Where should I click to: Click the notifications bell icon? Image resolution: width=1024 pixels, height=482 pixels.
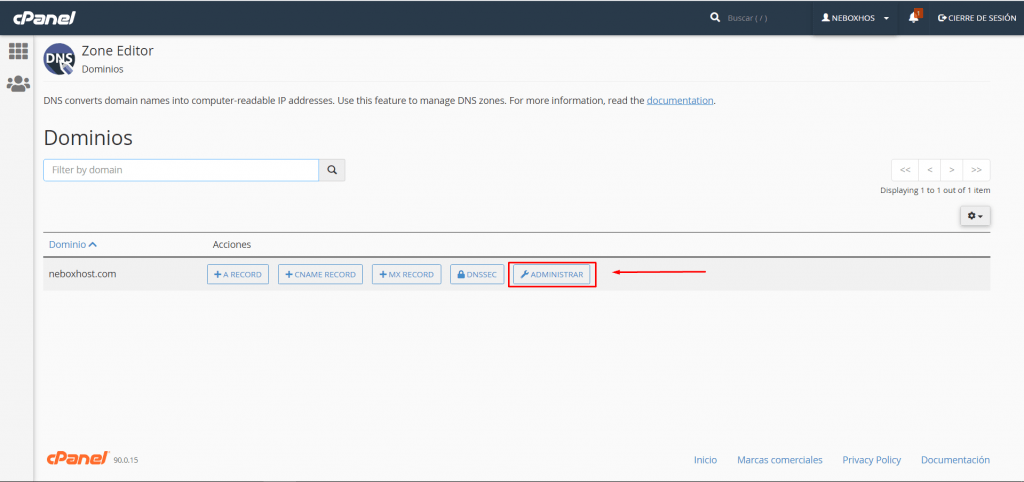click(914, 17)
